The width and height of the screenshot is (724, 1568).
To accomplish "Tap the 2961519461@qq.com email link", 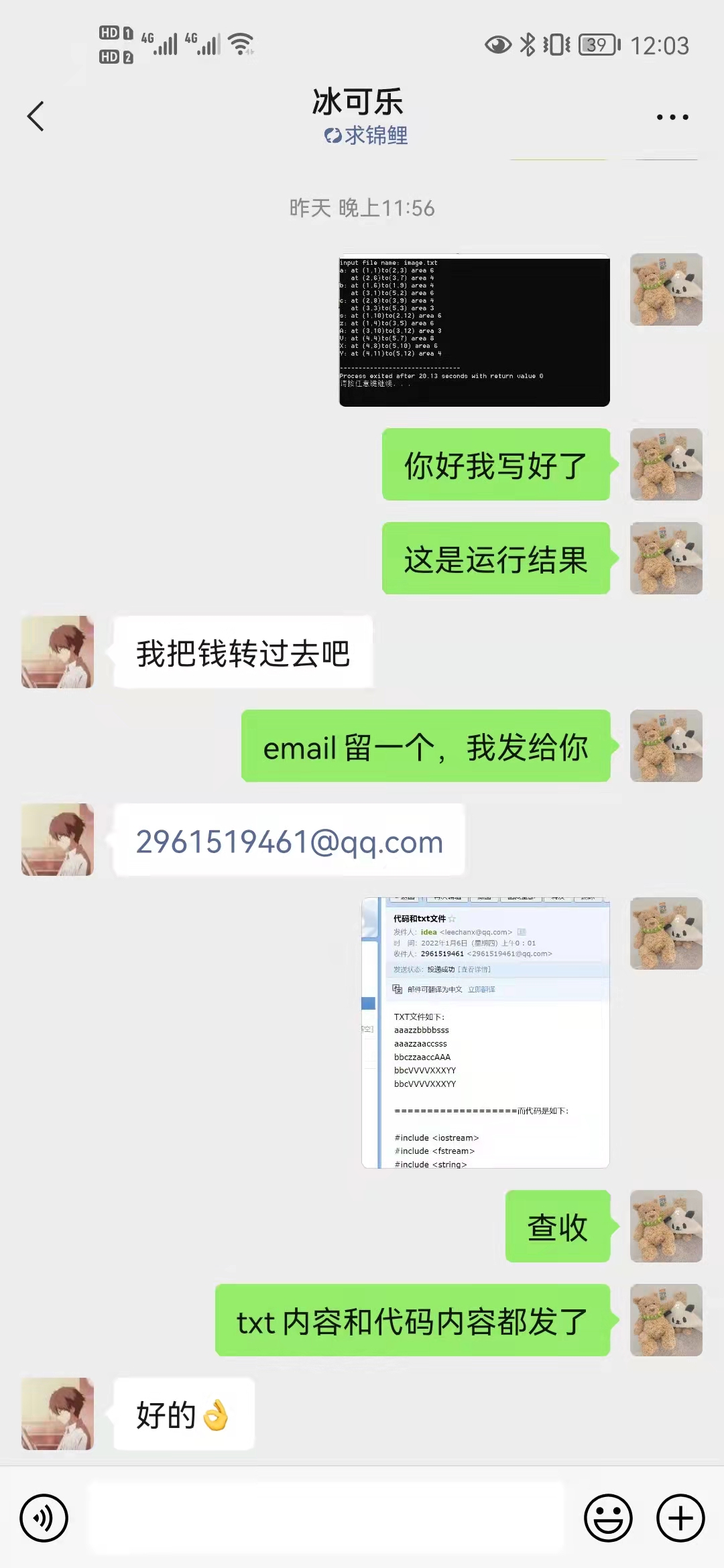I will coord(290,841).
